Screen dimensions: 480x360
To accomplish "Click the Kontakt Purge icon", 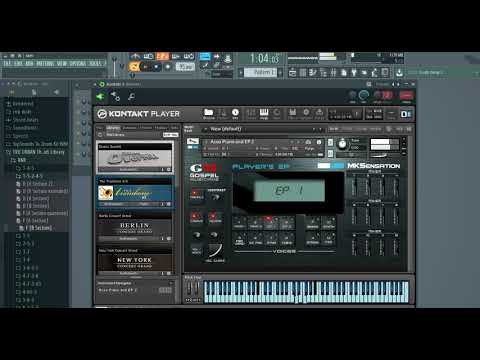I will click(319, 113).
